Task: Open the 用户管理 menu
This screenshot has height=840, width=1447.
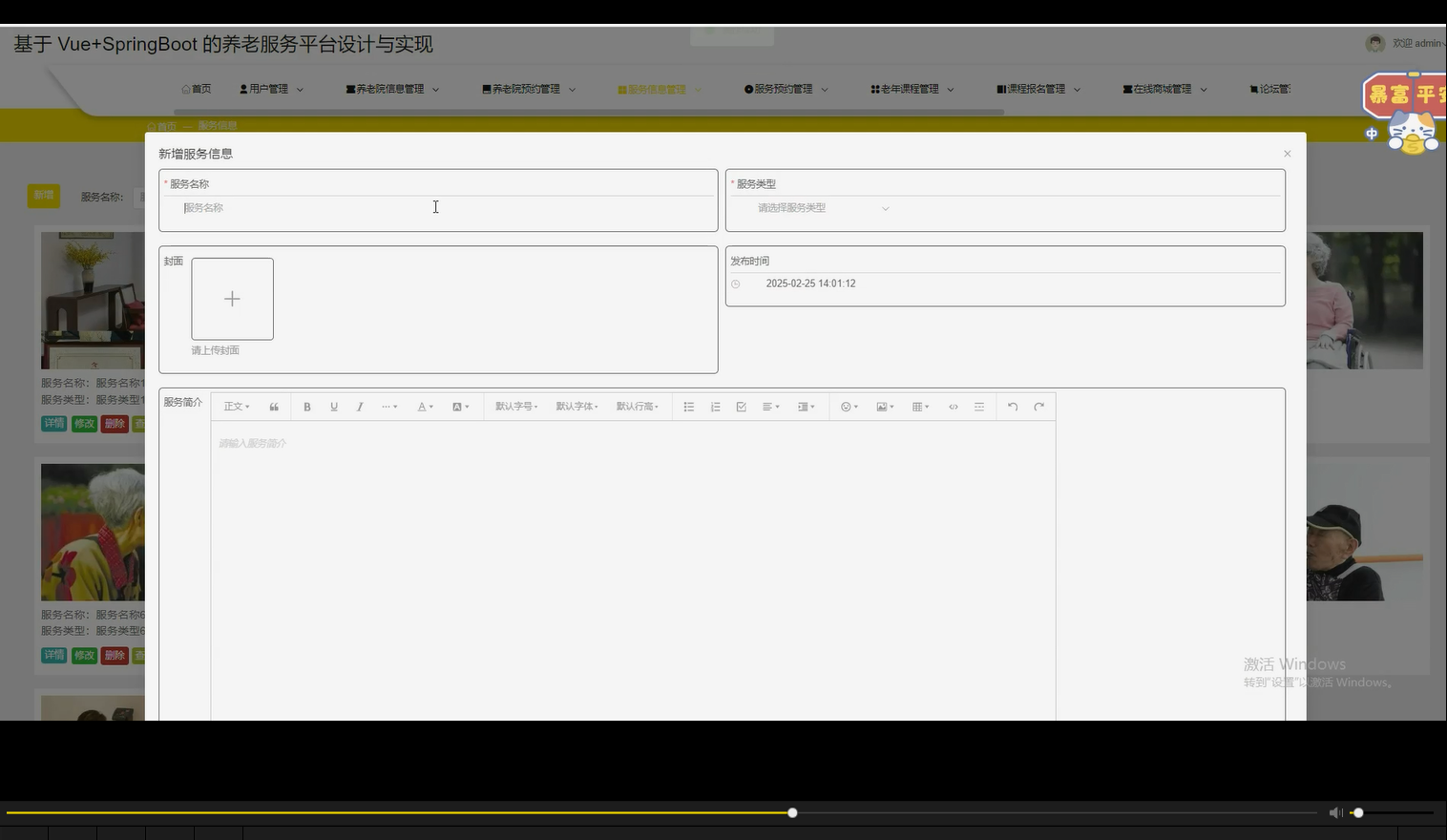Action: [x=271, y=89]
